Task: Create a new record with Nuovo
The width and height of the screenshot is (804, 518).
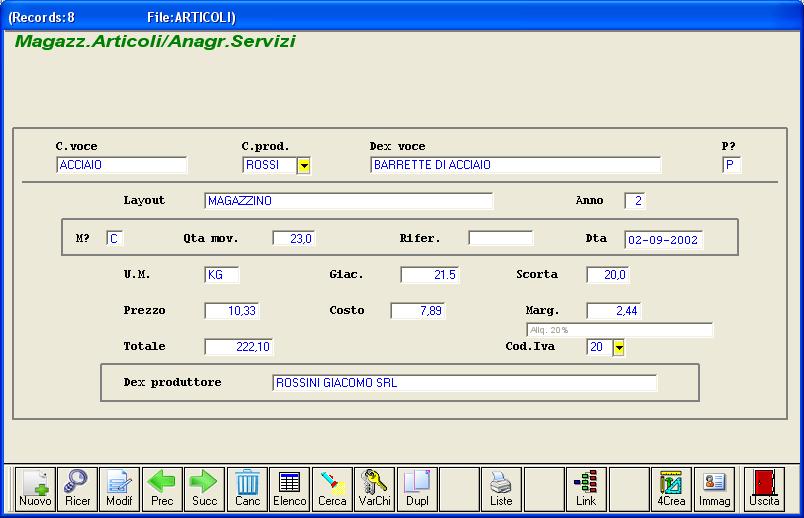Action: pyautogui.click(x=35, y=489)
